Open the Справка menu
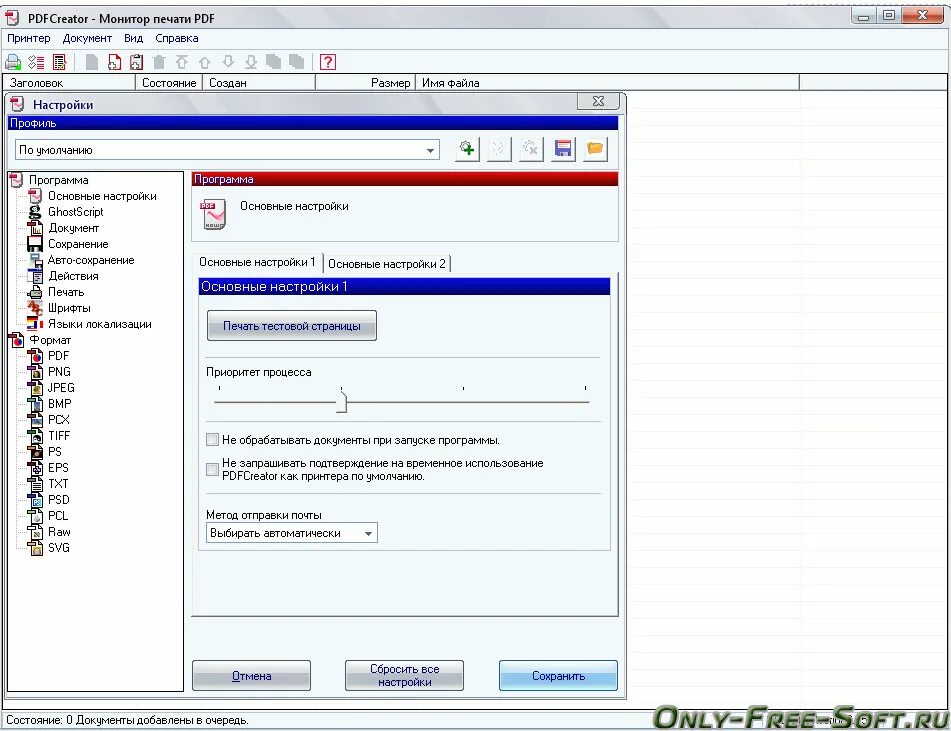Viewport: 951px width, 731px height. tap(176, 38)
